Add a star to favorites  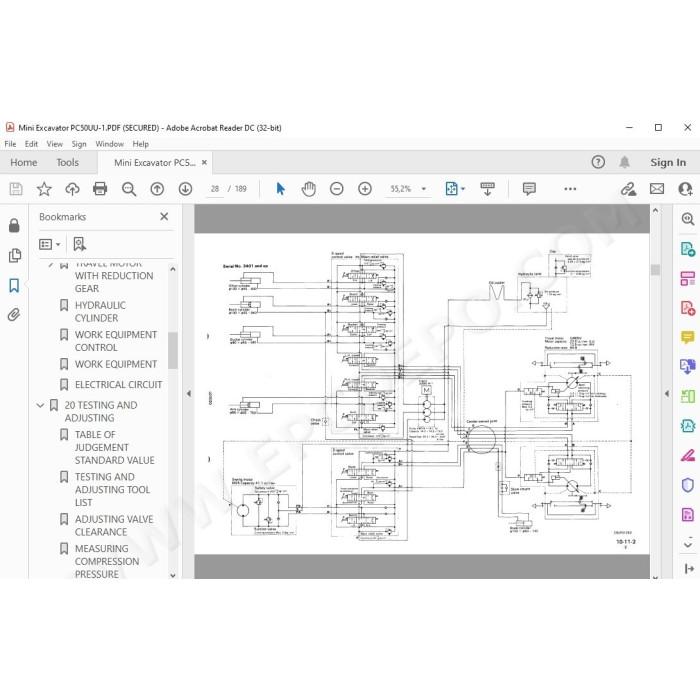tap(44, 189)
